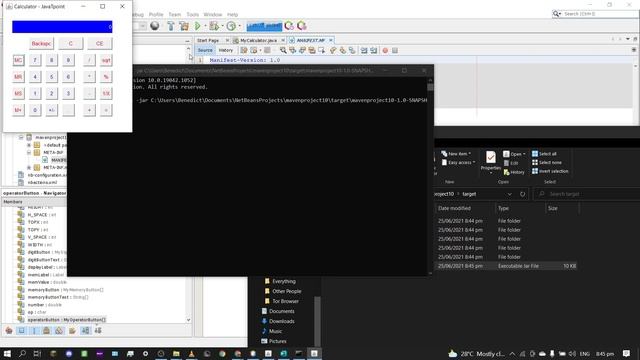Toggle Sort by Name in Navigator

[x=85, y=331]
